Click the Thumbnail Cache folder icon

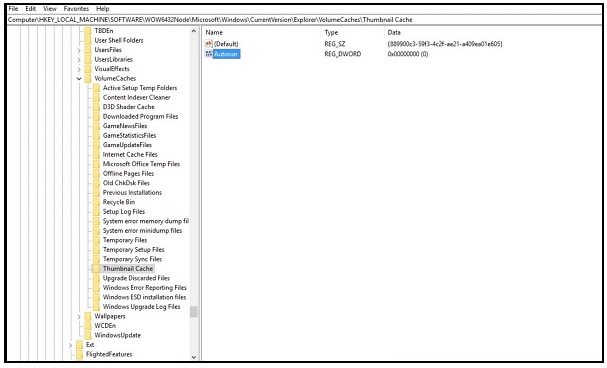(96, 269)
